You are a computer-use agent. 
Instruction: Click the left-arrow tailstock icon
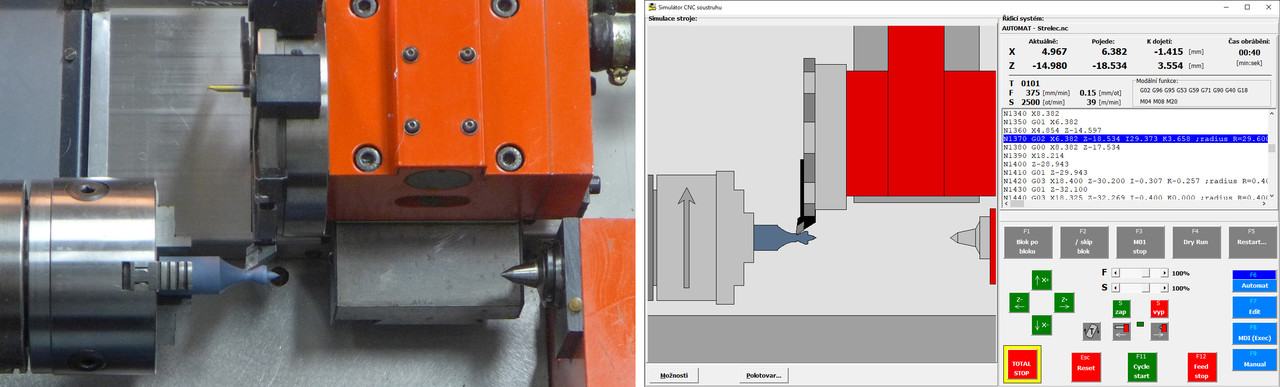(x=1122, y=330)
